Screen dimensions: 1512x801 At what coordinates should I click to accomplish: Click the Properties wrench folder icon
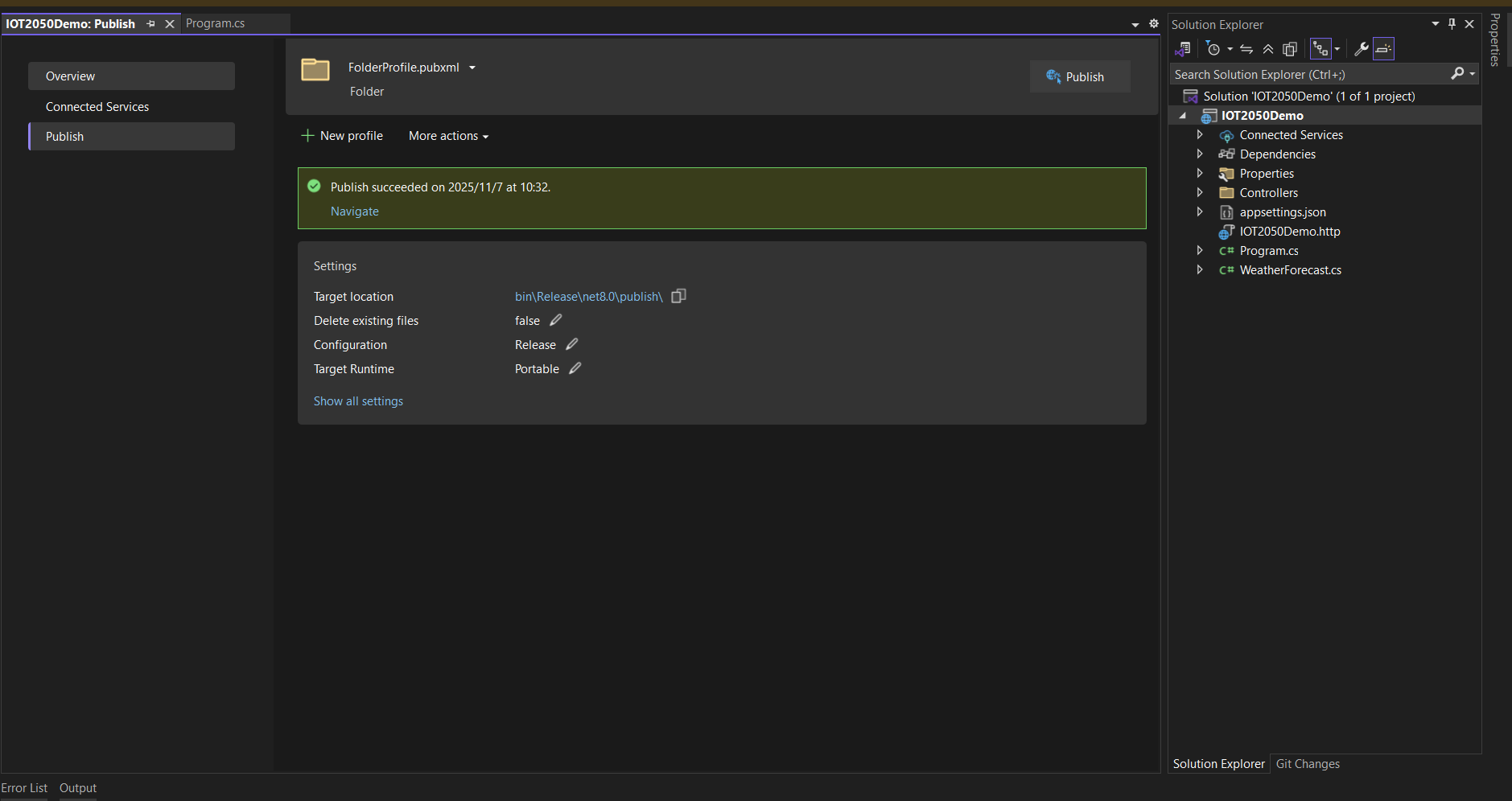pos(1226,174)
